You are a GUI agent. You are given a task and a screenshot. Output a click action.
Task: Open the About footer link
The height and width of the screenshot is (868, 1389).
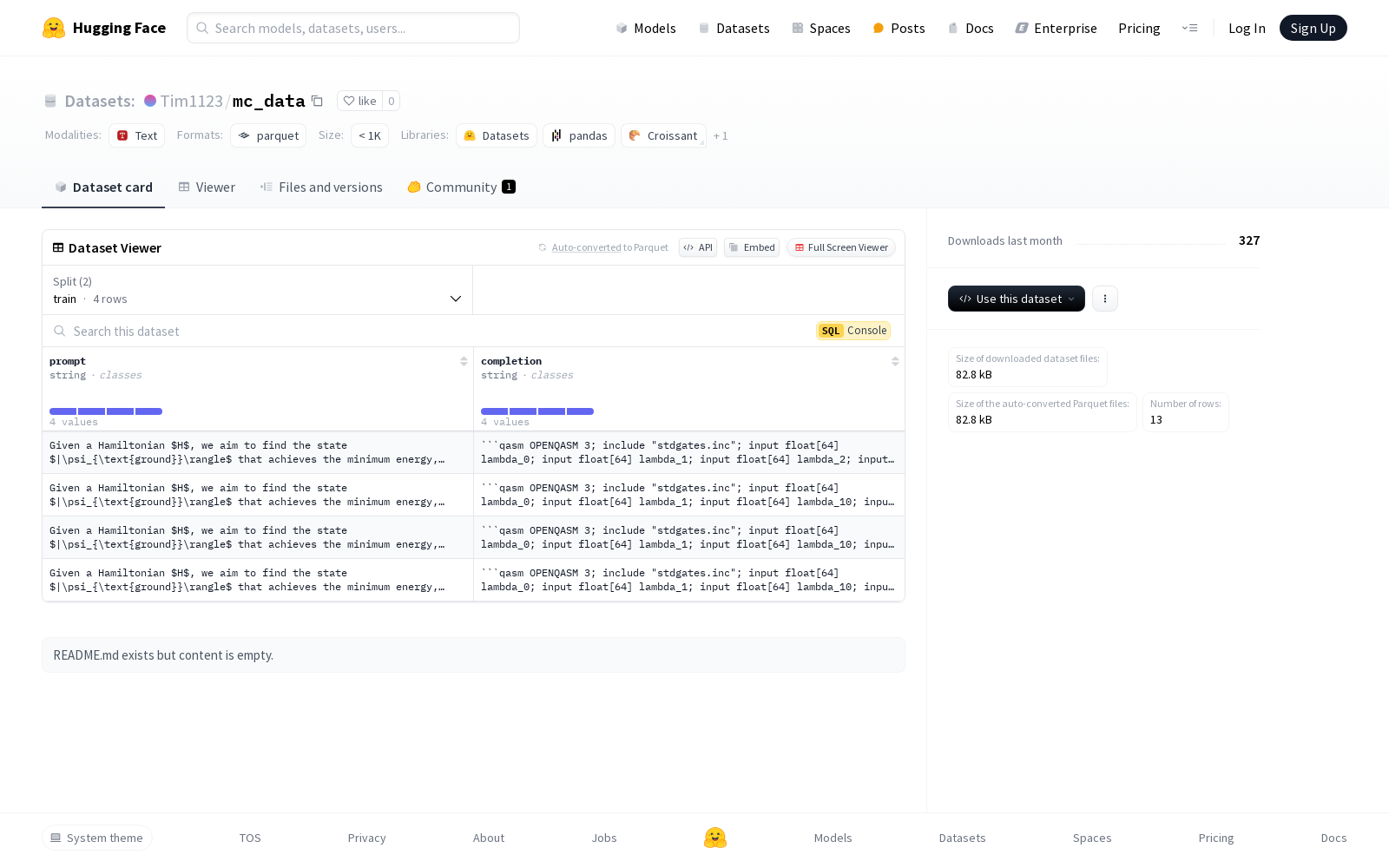point(489,838)
